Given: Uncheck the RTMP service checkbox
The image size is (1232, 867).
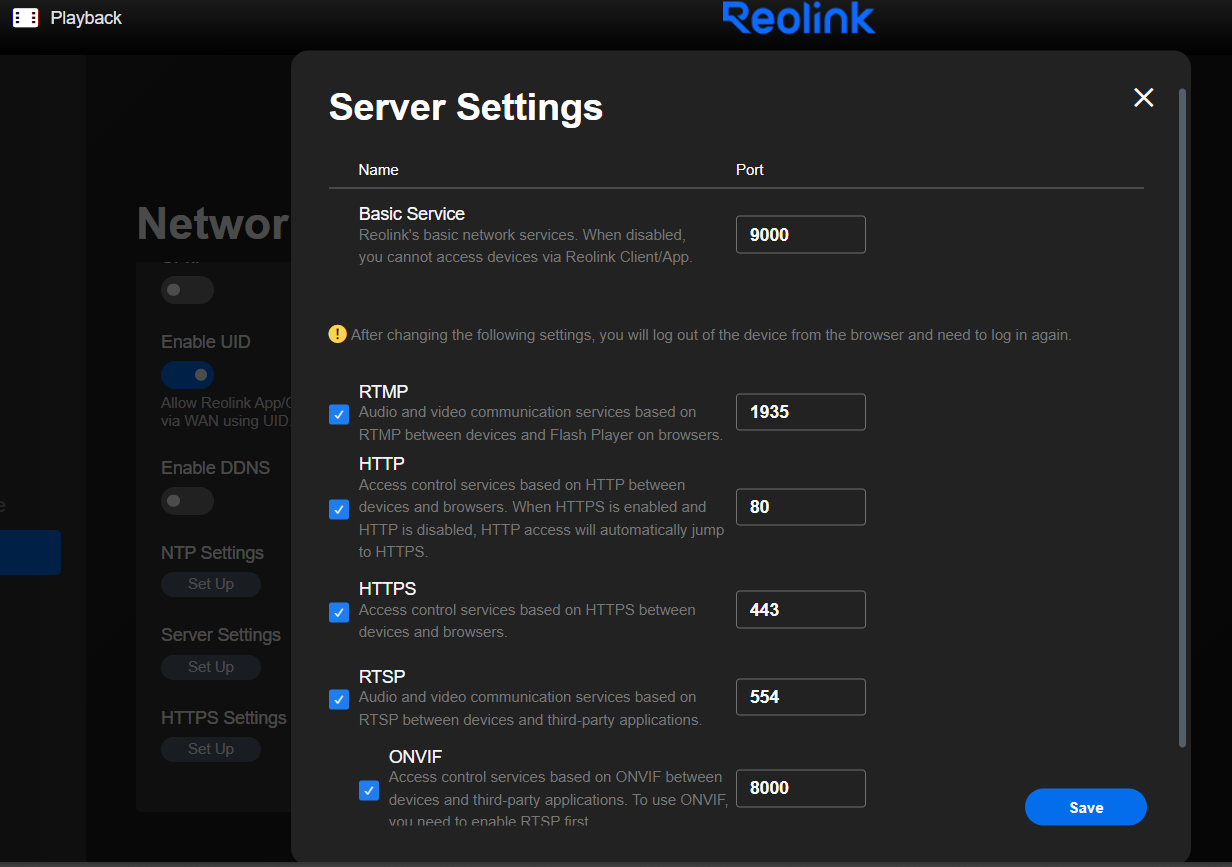Looking at the screenshot, I should tap(339, 414).
